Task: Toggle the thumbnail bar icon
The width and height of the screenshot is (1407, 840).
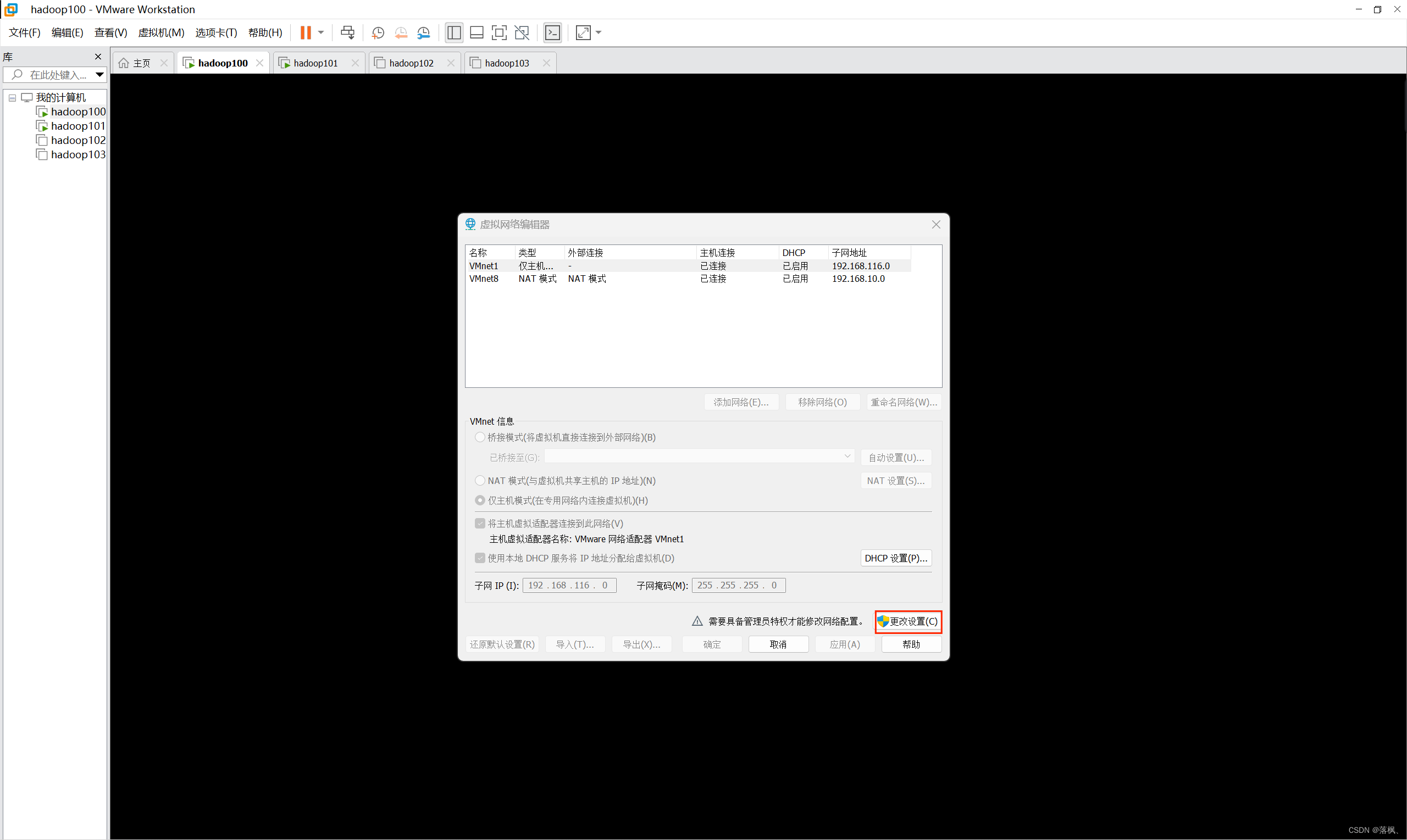Action: coord(477,32)
